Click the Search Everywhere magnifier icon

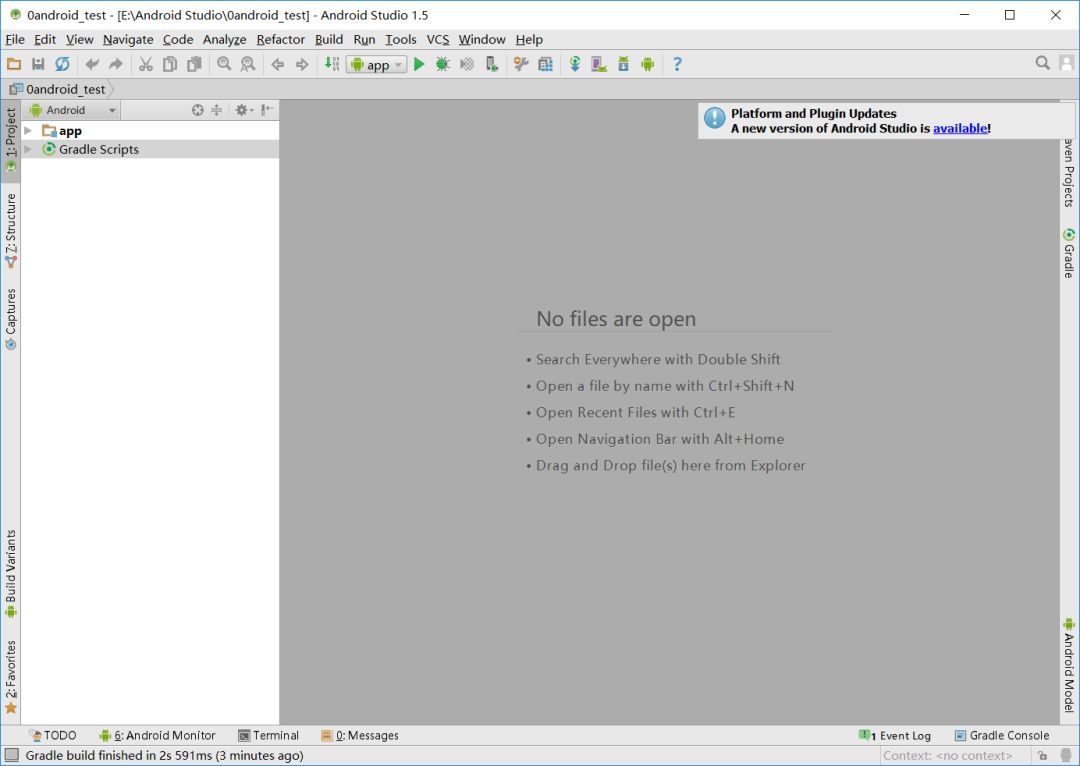[1043, 63]
